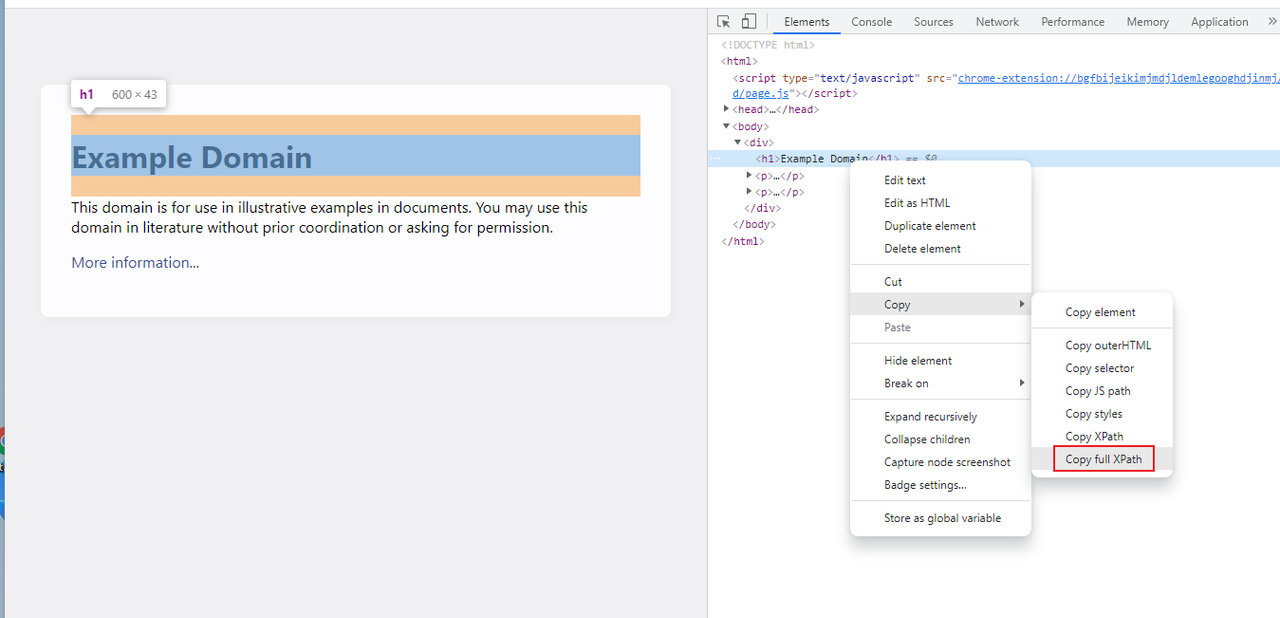This screenshot has height=618, width=1280.
Task: Open Badge settings...
Action: click(x=940, y=486)
